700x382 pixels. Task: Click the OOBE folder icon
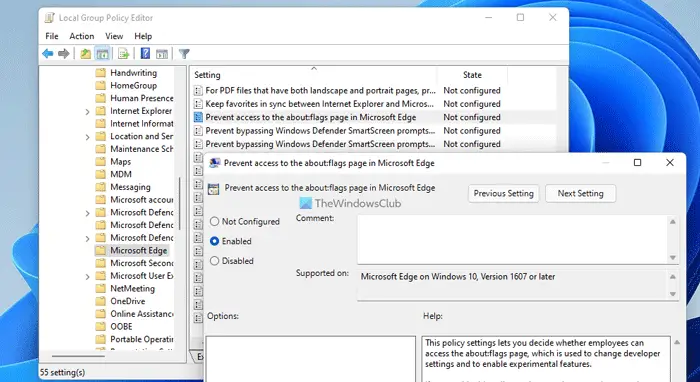pos(101,326)
